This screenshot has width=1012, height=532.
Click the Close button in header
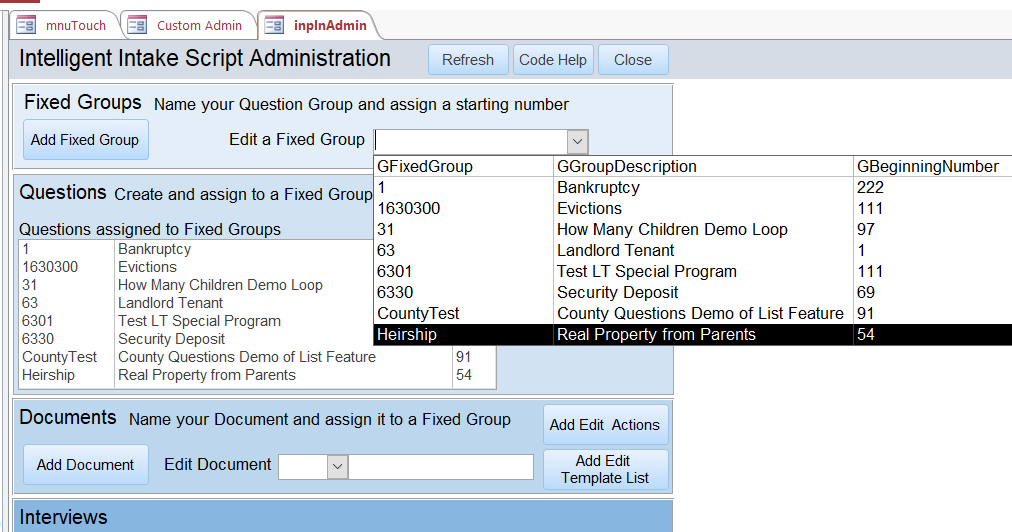point(633,60)
